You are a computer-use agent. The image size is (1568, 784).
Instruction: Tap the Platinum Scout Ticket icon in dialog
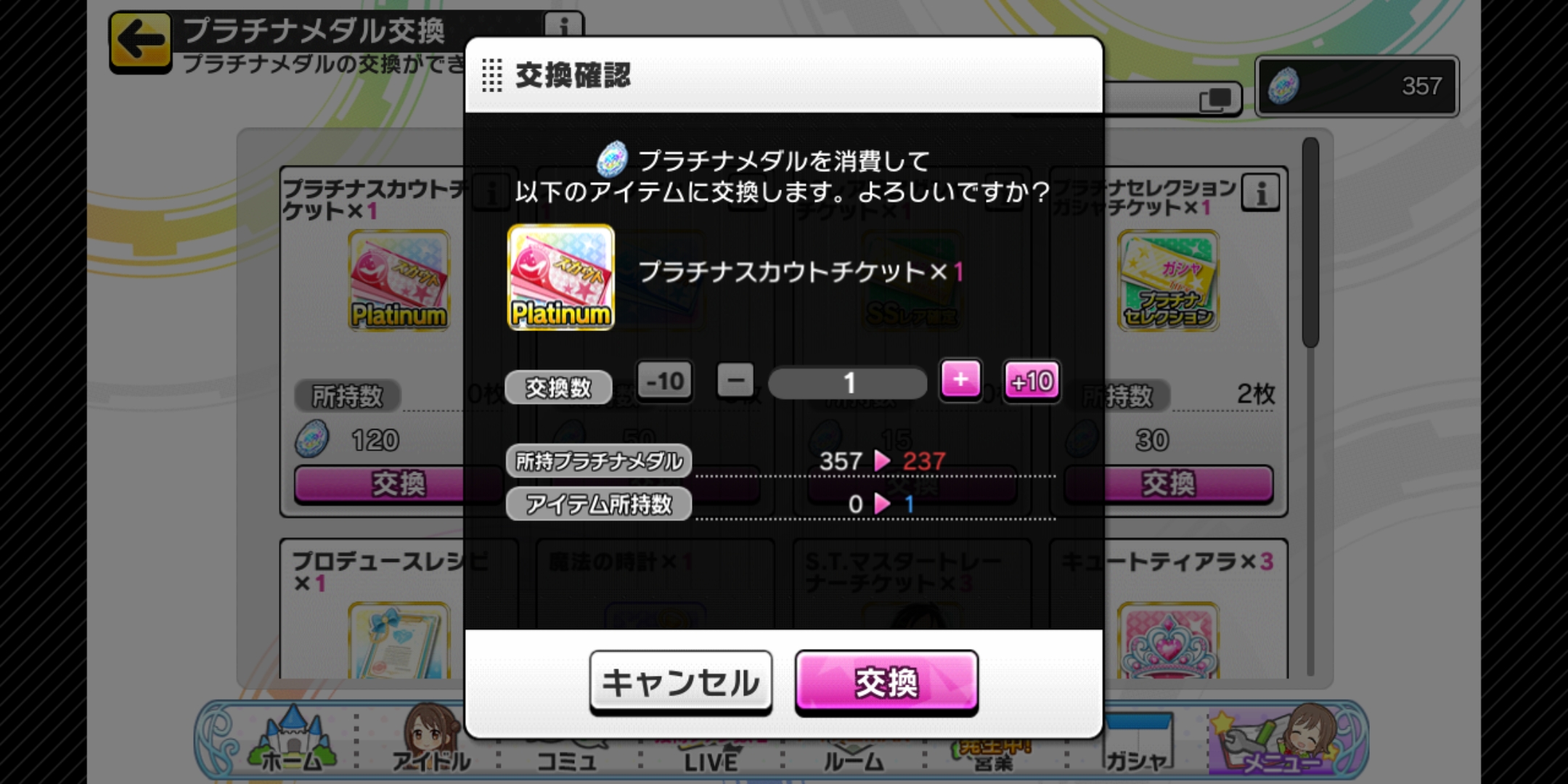coord(560,277)
